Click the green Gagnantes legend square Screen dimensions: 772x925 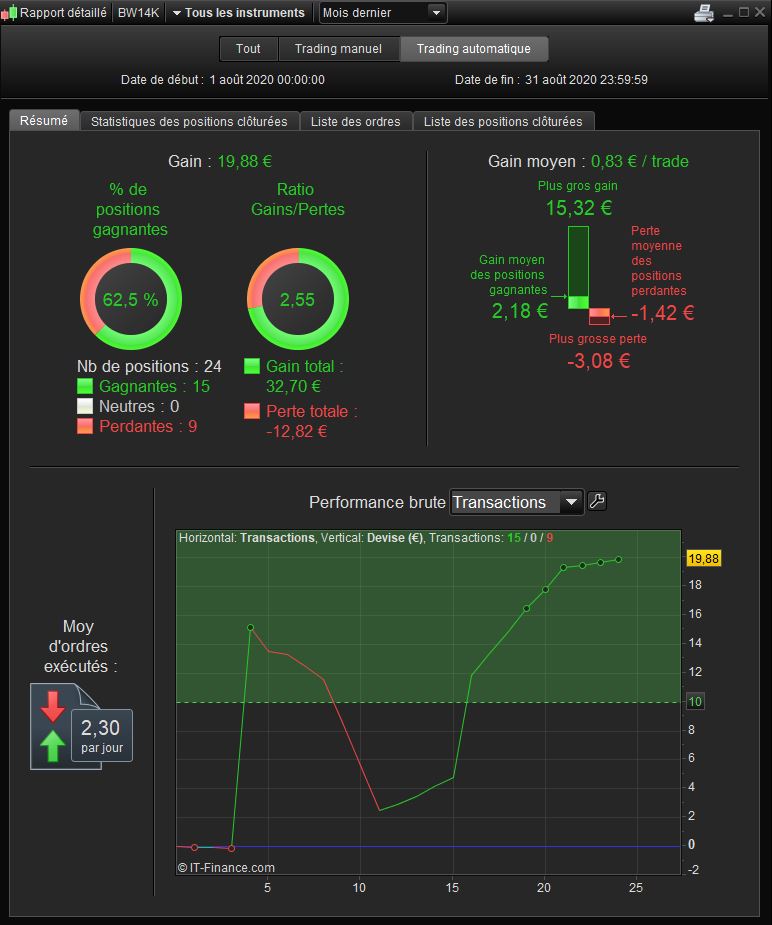(x=85, y=386)
